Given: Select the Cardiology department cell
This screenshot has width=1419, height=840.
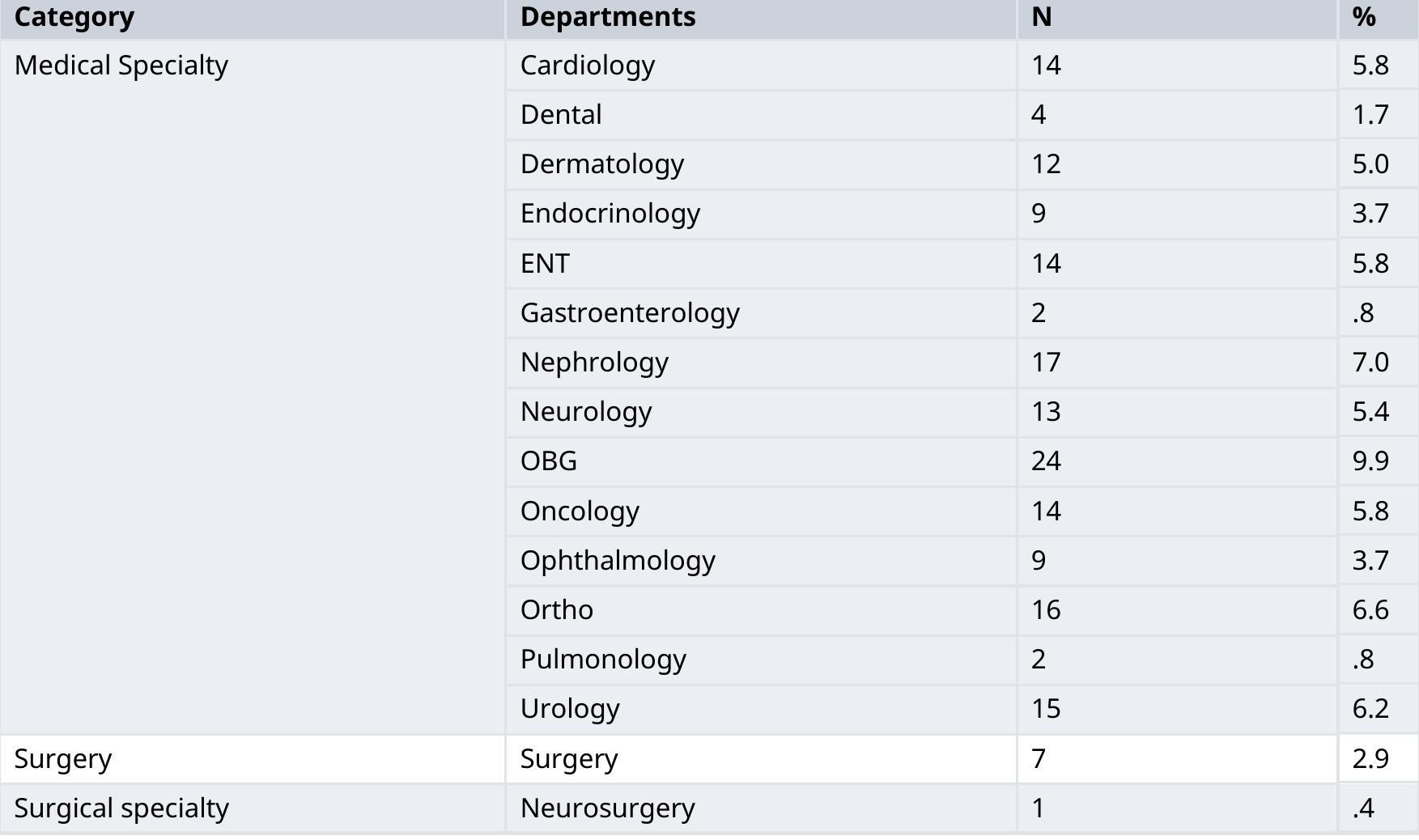Looking at the screenshot, I should (x=587, y=66).
